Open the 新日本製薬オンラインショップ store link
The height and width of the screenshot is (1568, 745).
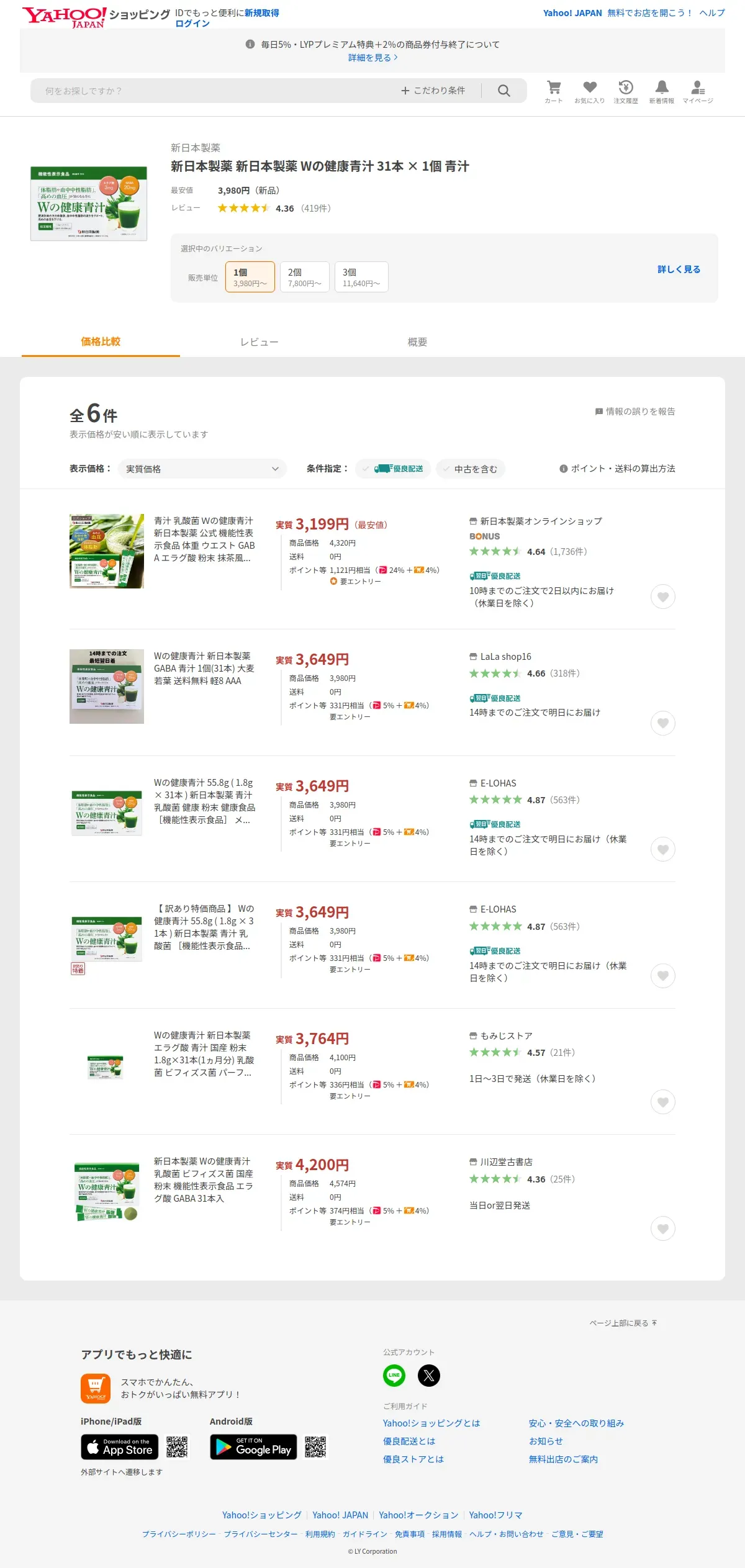[541, 521]
